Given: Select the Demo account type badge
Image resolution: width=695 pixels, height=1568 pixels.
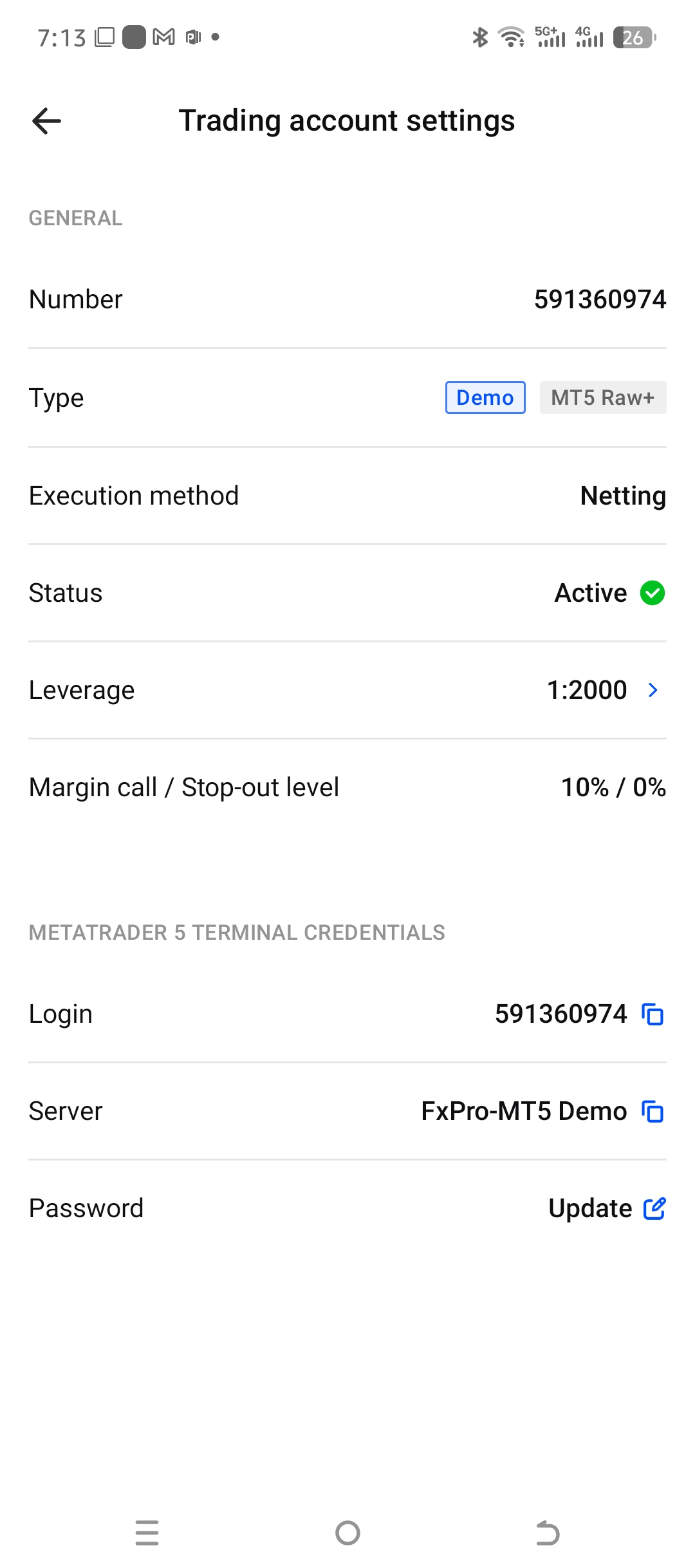Looking at the screenshot, I should point(485,398).
